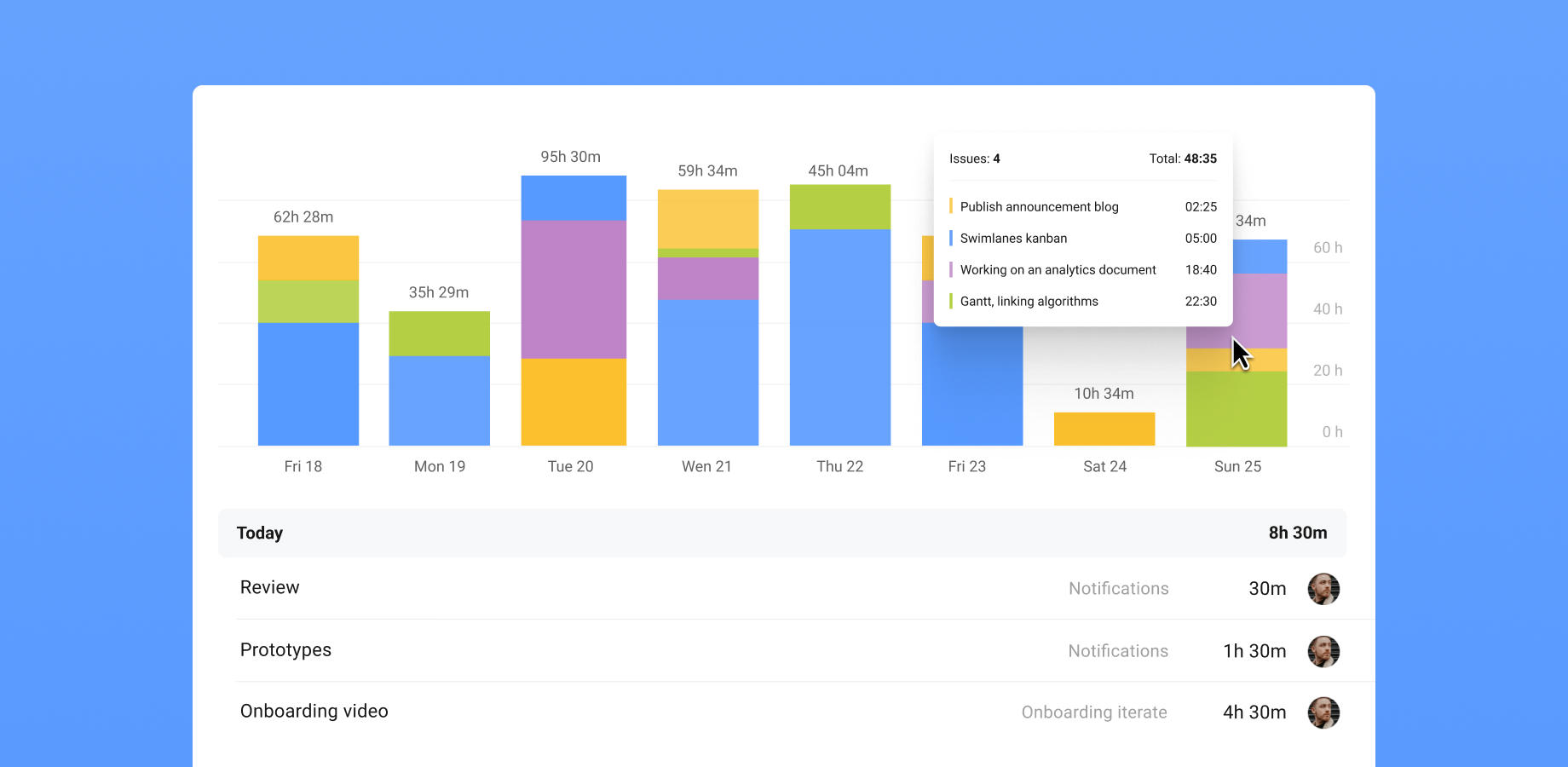Viewport: 1568px width, 767px height.
Task: Select the Tue 20 date label on the axis
Action: tap(570, 467)
